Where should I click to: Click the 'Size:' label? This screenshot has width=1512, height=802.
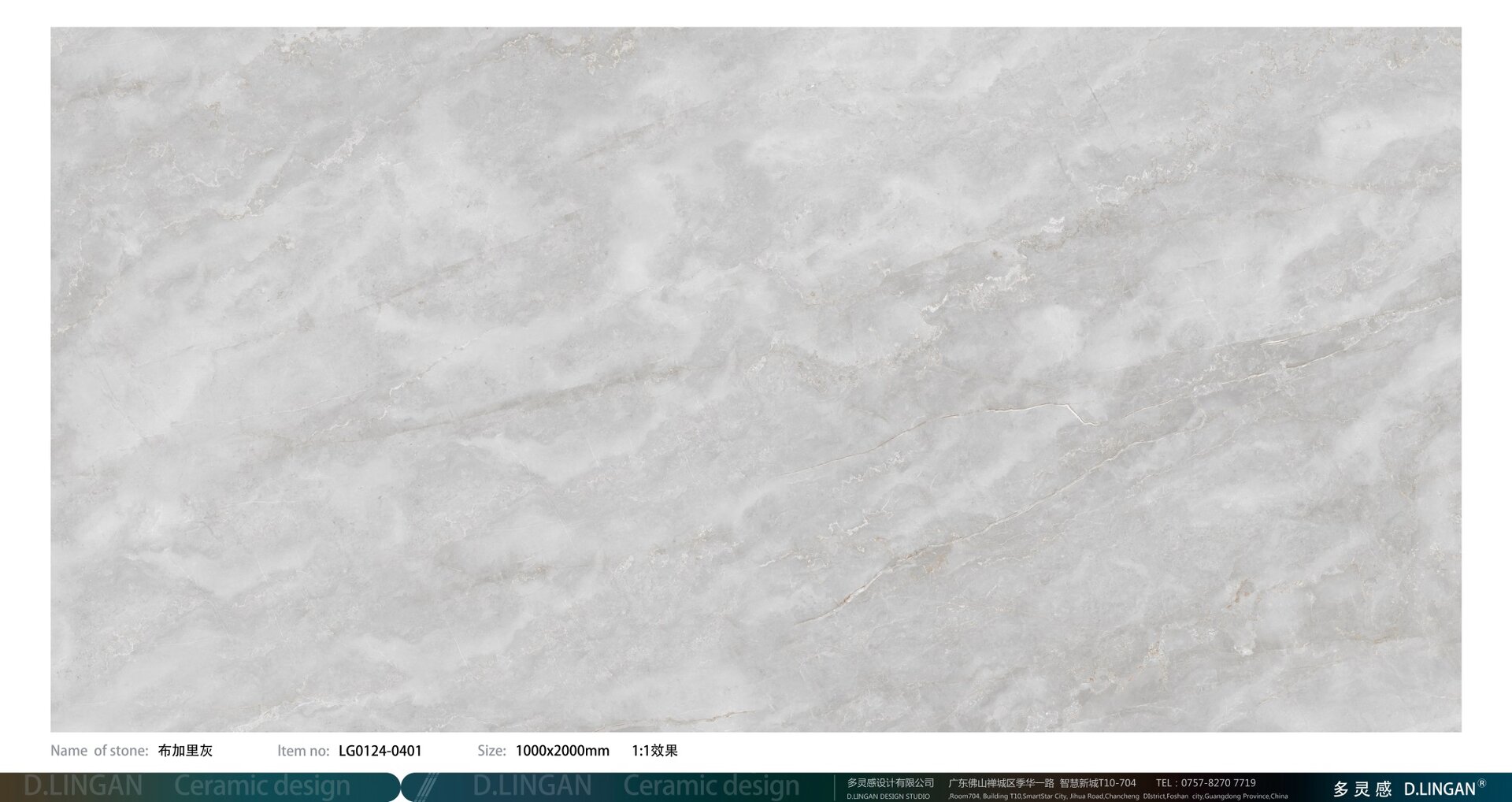(x=491, y=751)
